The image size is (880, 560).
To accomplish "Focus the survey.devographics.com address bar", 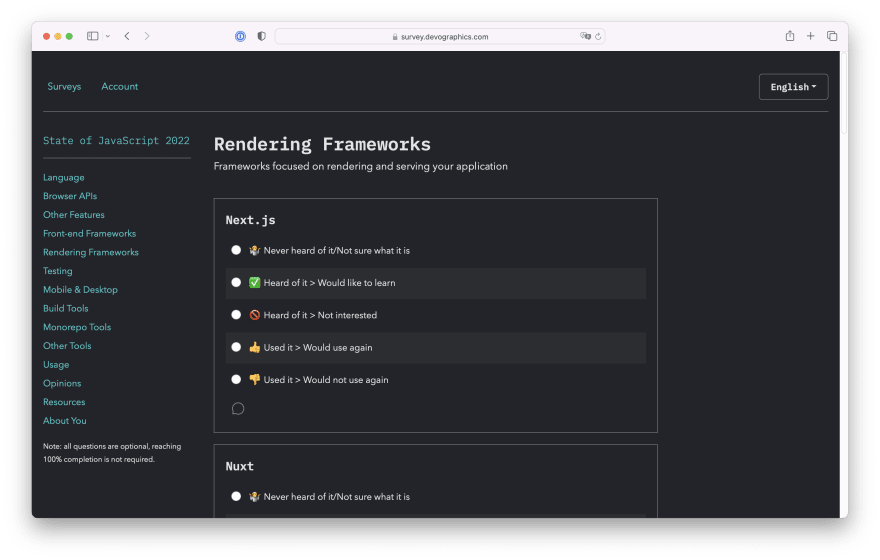I will (x=440, y=36).
